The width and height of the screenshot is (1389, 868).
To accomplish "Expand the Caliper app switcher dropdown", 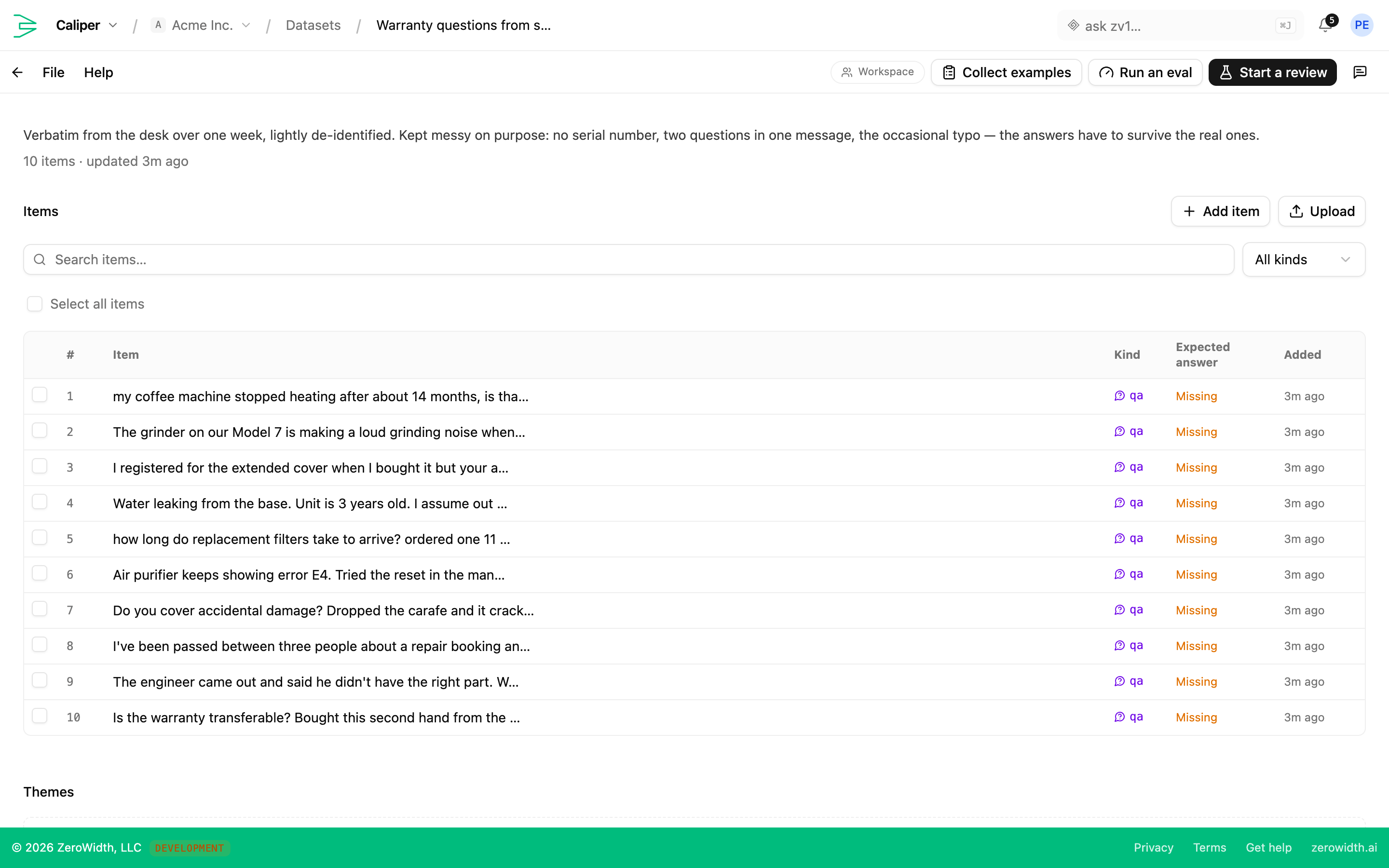I will 113,25.
